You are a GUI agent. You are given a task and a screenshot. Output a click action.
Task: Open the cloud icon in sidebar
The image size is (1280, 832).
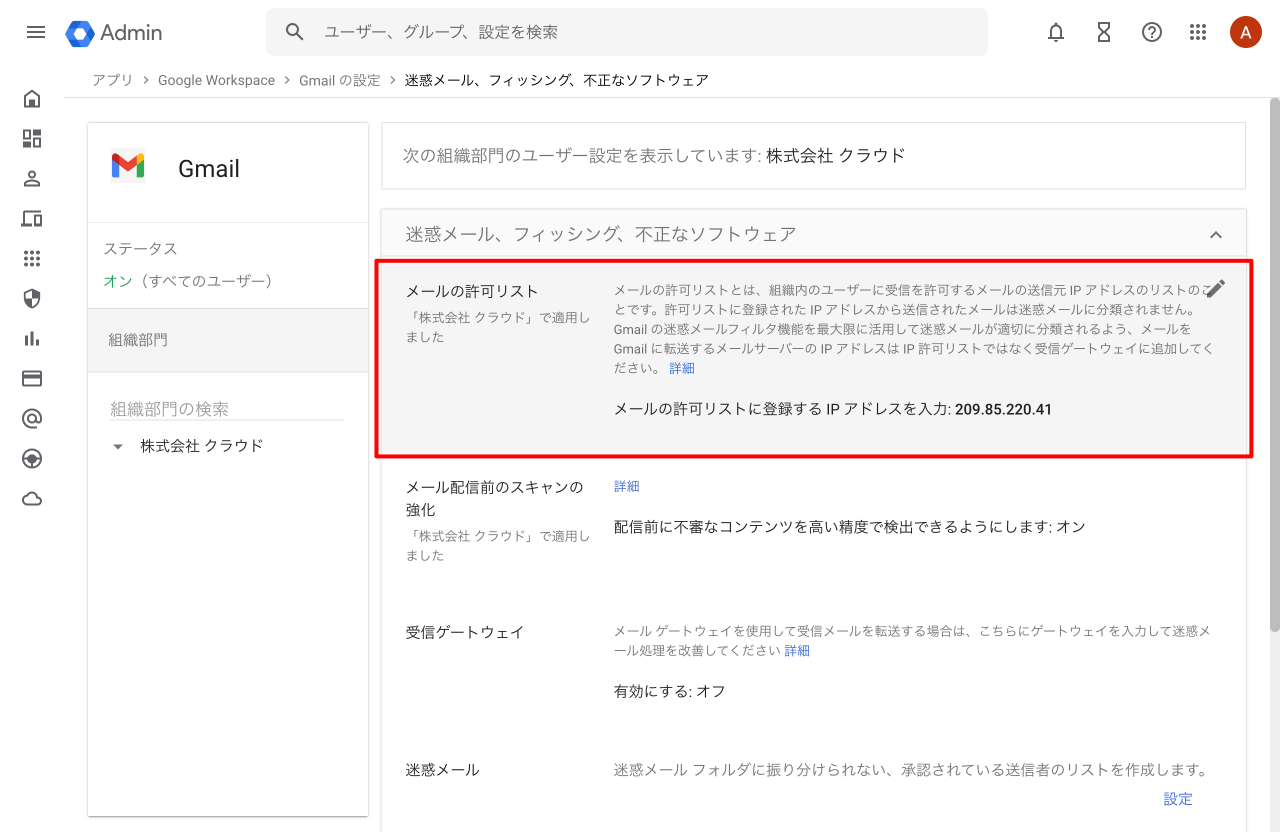[32, 499]
